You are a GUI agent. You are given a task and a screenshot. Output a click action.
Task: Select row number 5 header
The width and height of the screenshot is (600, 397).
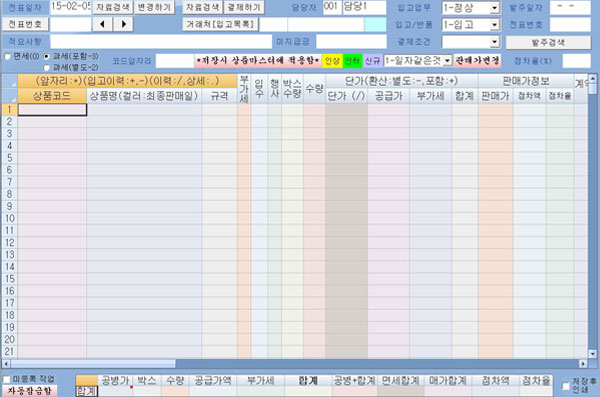click(9, 158)
